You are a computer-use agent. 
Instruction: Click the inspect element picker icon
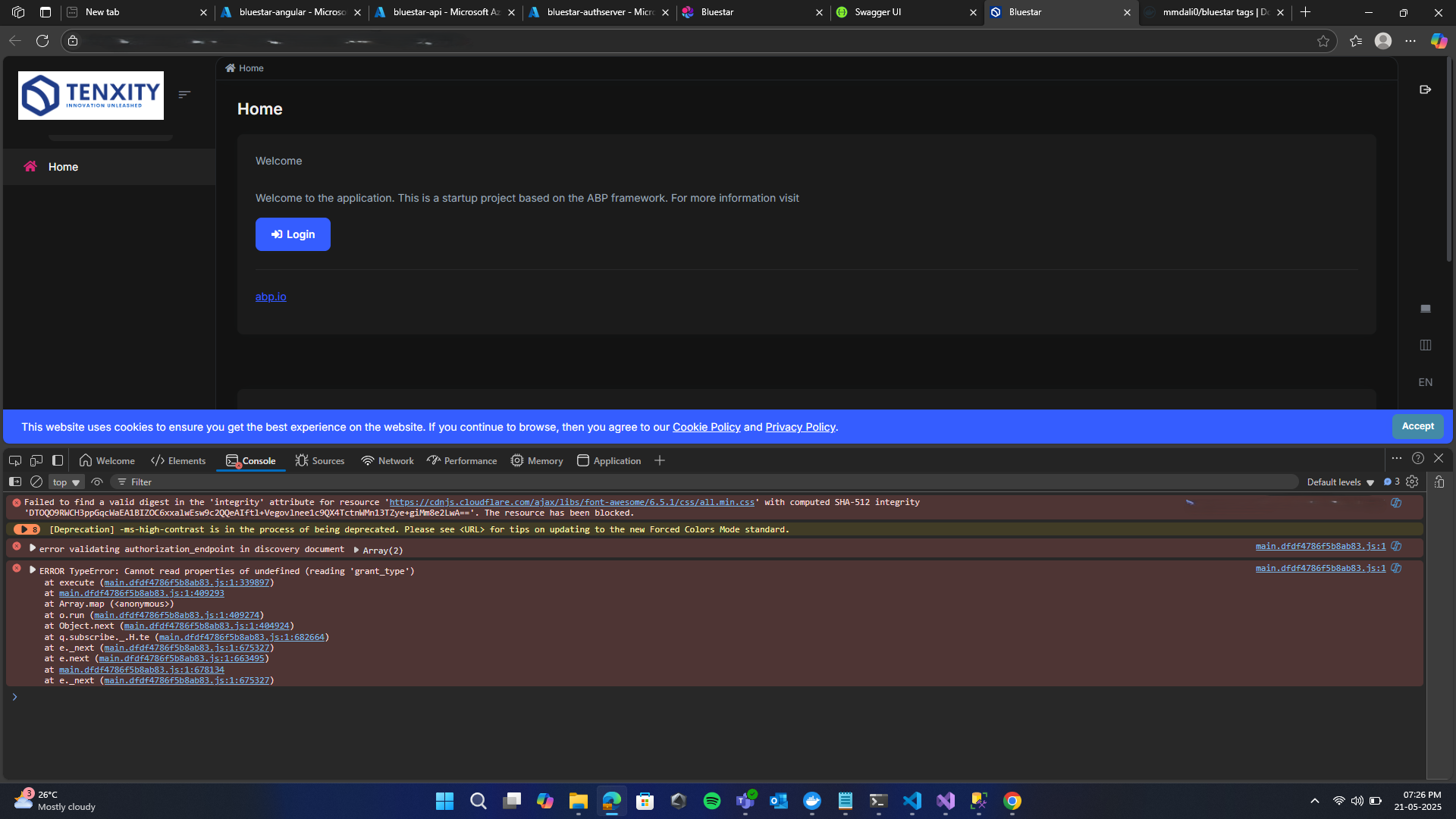[15, 460]
